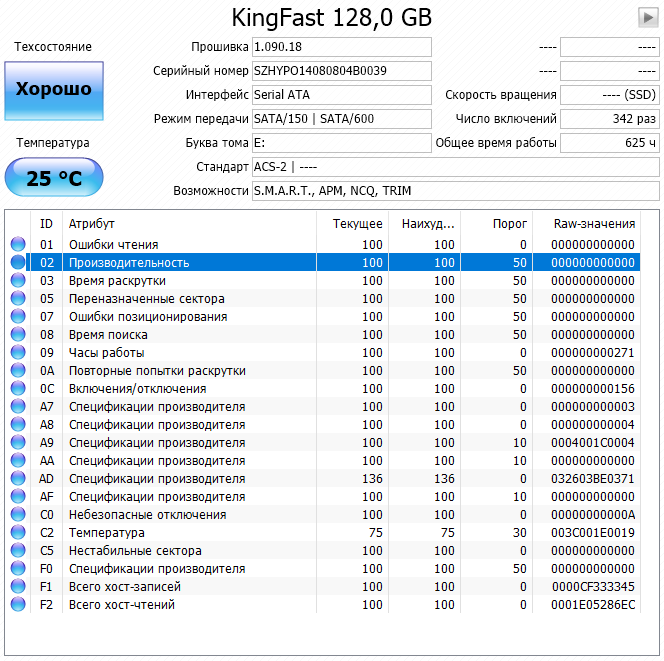Click the Наихуд... column header
Screen dimensions: 664x661
click(x=424, y=224)
